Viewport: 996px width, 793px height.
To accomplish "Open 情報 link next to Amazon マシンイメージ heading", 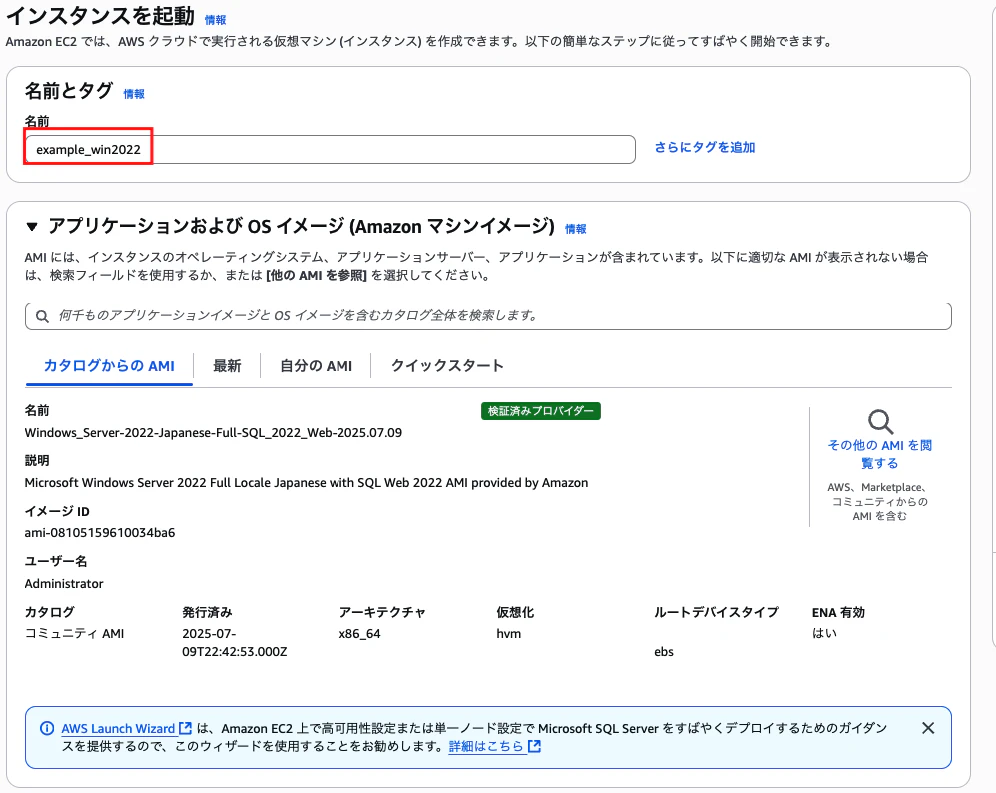I will (575, 229).
